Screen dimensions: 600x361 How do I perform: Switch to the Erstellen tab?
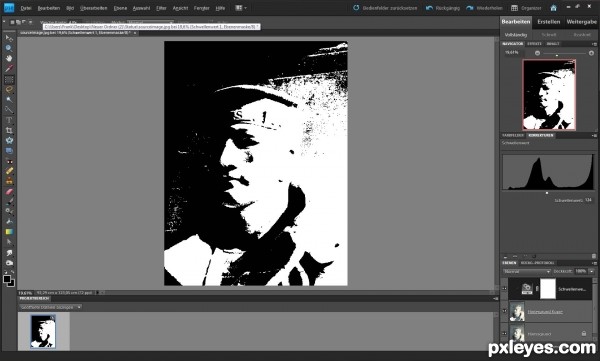click(x=548, y=22)
